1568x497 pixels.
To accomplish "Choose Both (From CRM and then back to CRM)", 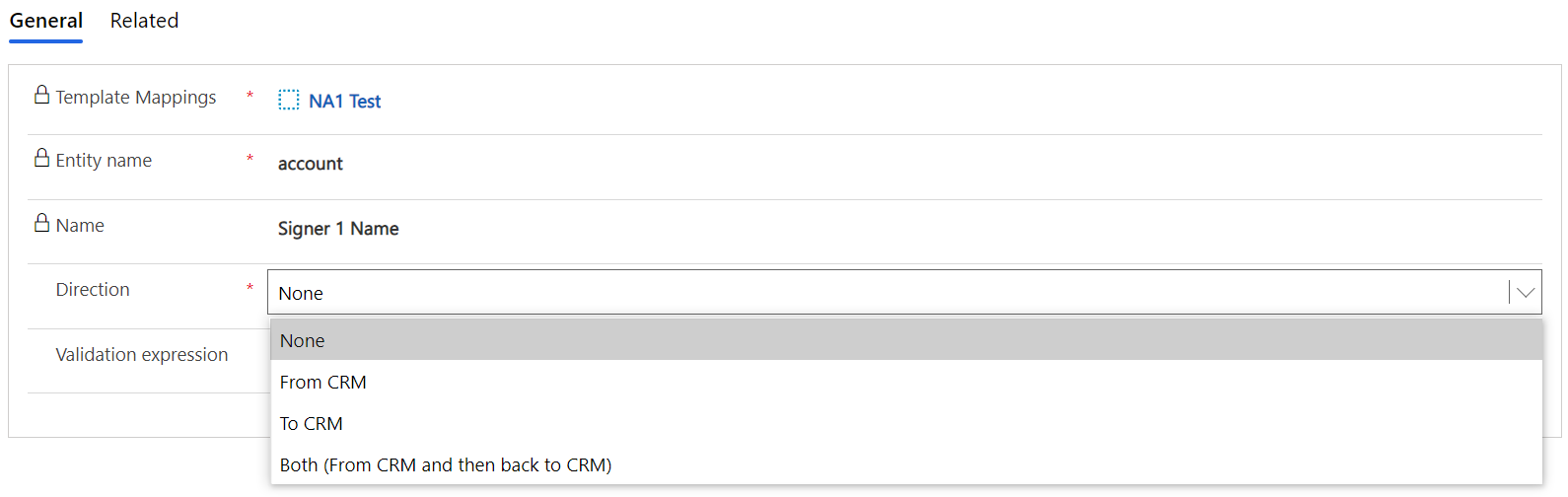I will (906, 464).
